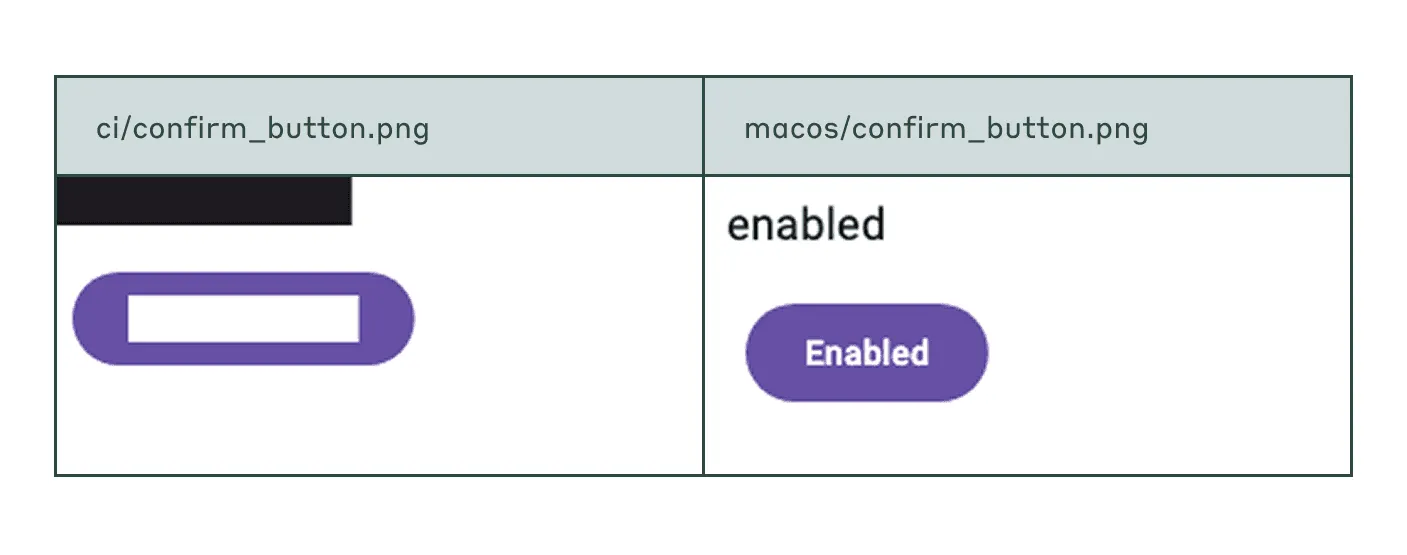Viewport: 1407px width, 555px height.
Task: Click blank area right of the Enabled button
Action: 1168,353
